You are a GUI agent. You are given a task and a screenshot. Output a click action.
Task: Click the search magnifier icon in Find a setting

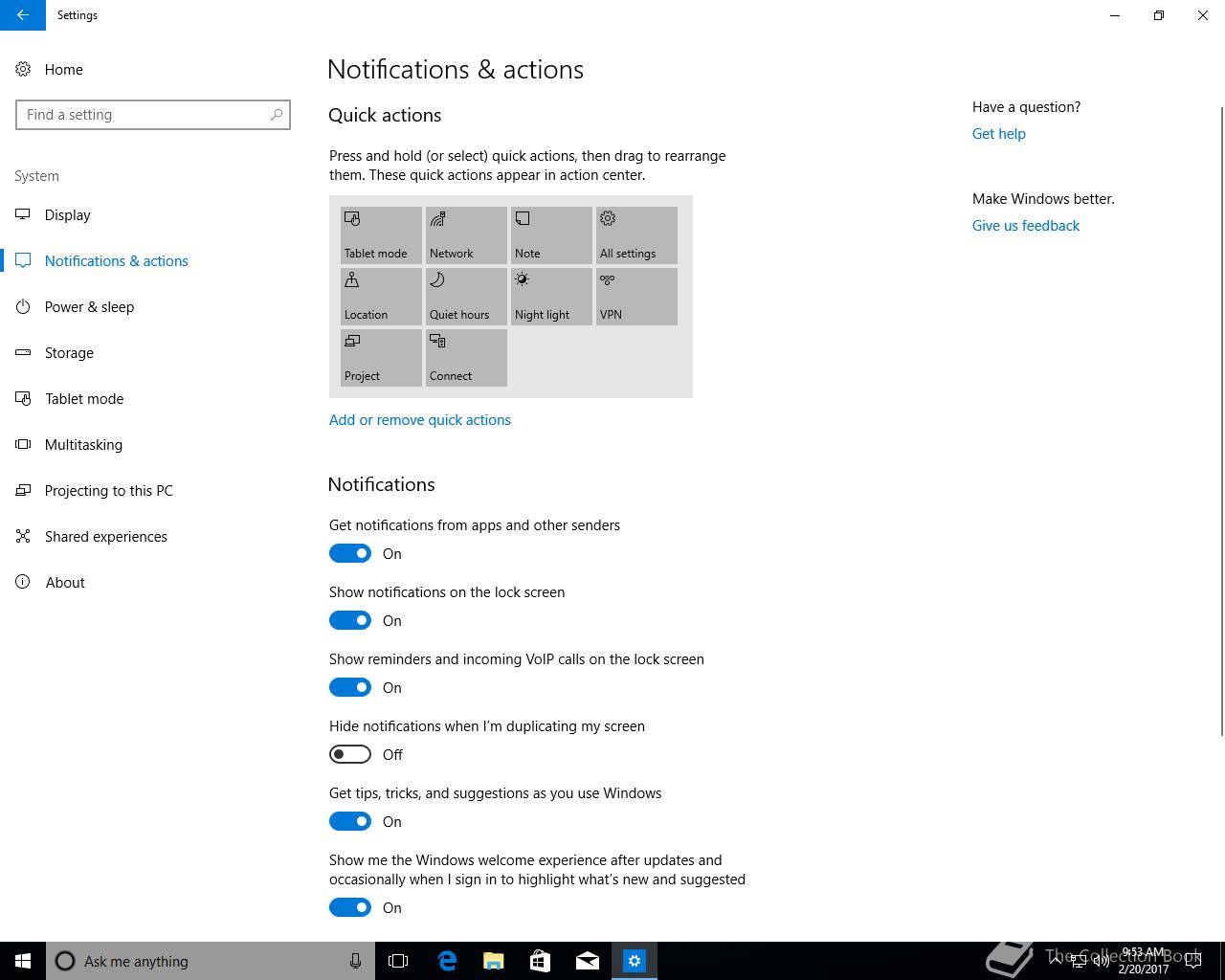coord(277,115)
